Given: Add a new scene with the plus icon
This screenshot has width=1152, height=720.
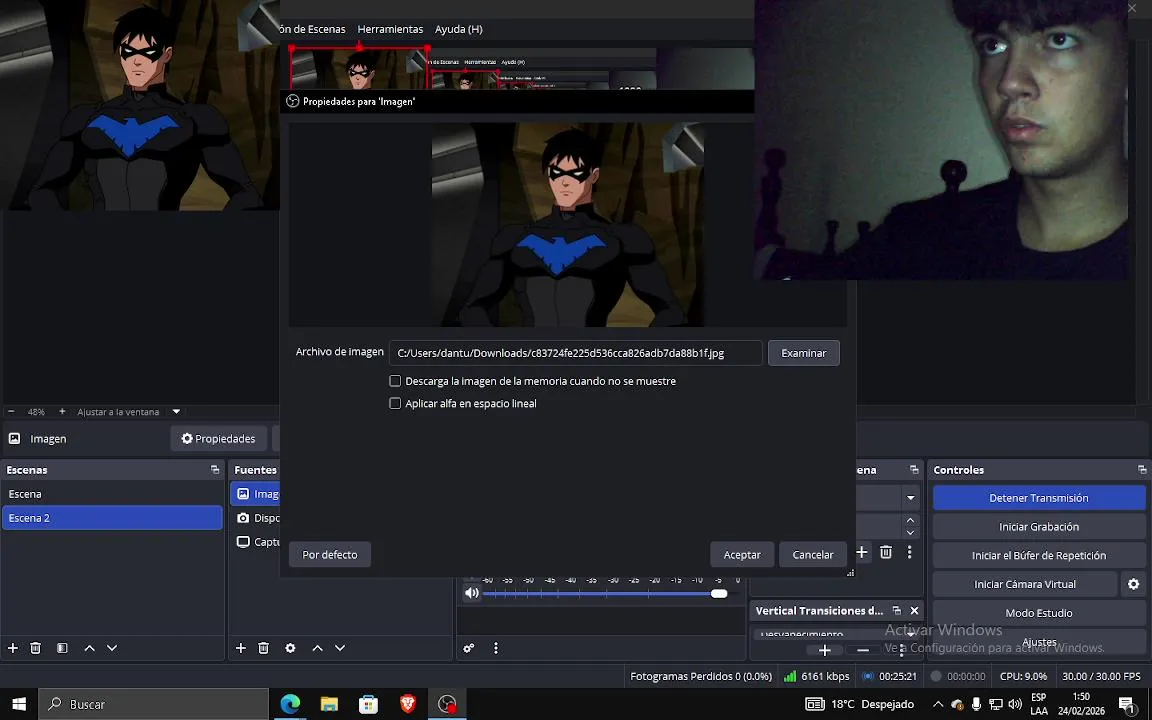Looking at the screenshot, I should pos(12,648).
